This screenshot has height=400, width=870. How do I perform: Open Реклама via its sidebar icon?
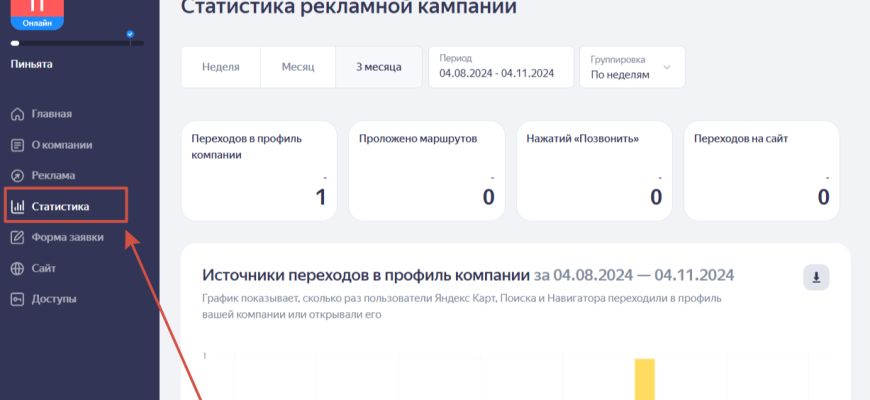(x=17, y=176)
